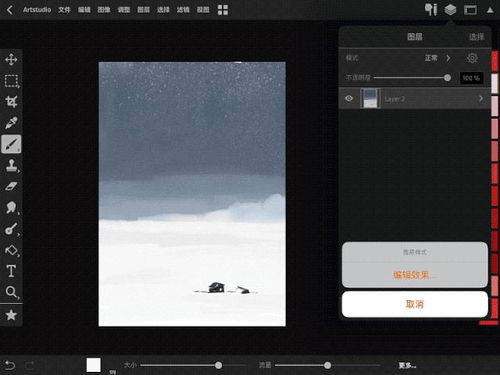Select the Zoom magnifier tool
Image resolution: width=500 pixels, height=375 pixels.
click(11, 292)
